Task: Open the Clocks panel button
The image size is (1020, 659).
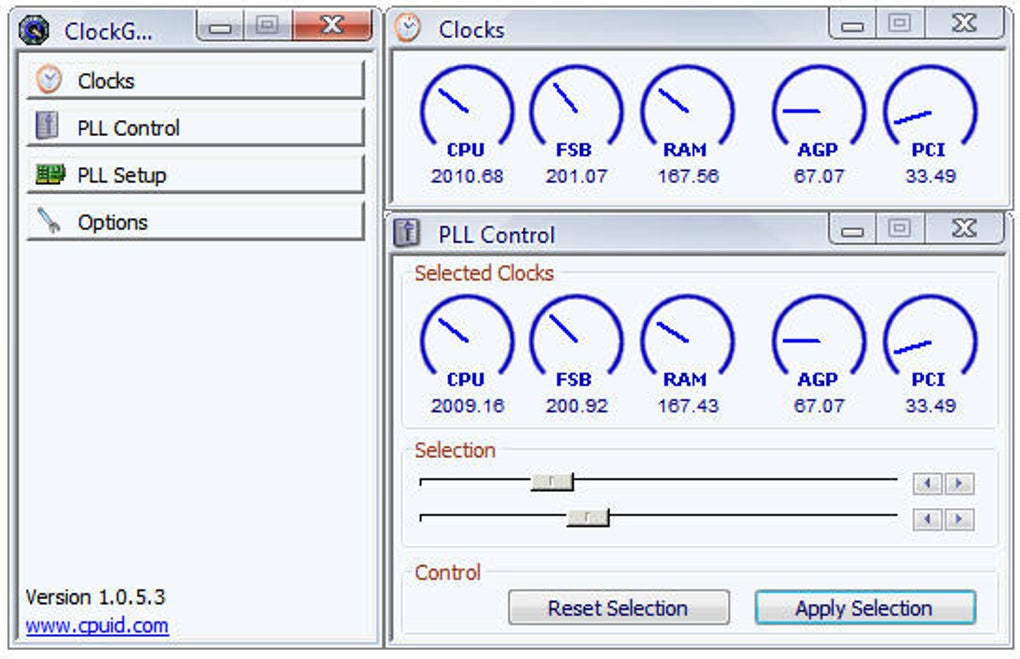Action: coord(195,81)
